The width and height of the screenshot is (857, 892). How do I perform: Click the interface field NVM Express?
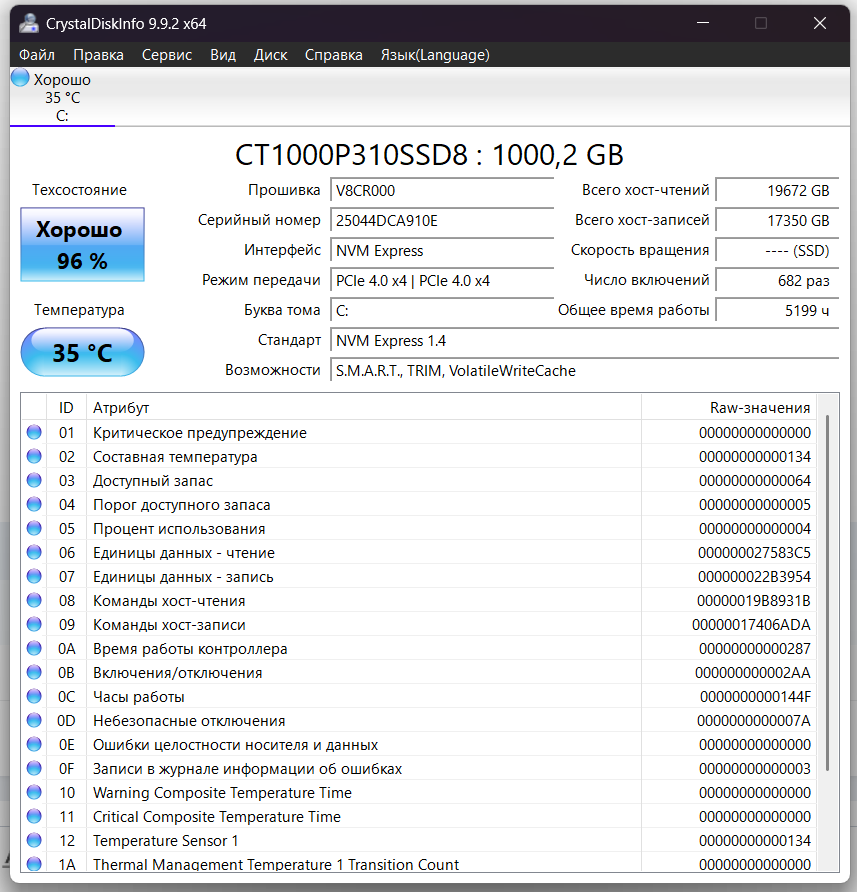(x=442, y=251)
